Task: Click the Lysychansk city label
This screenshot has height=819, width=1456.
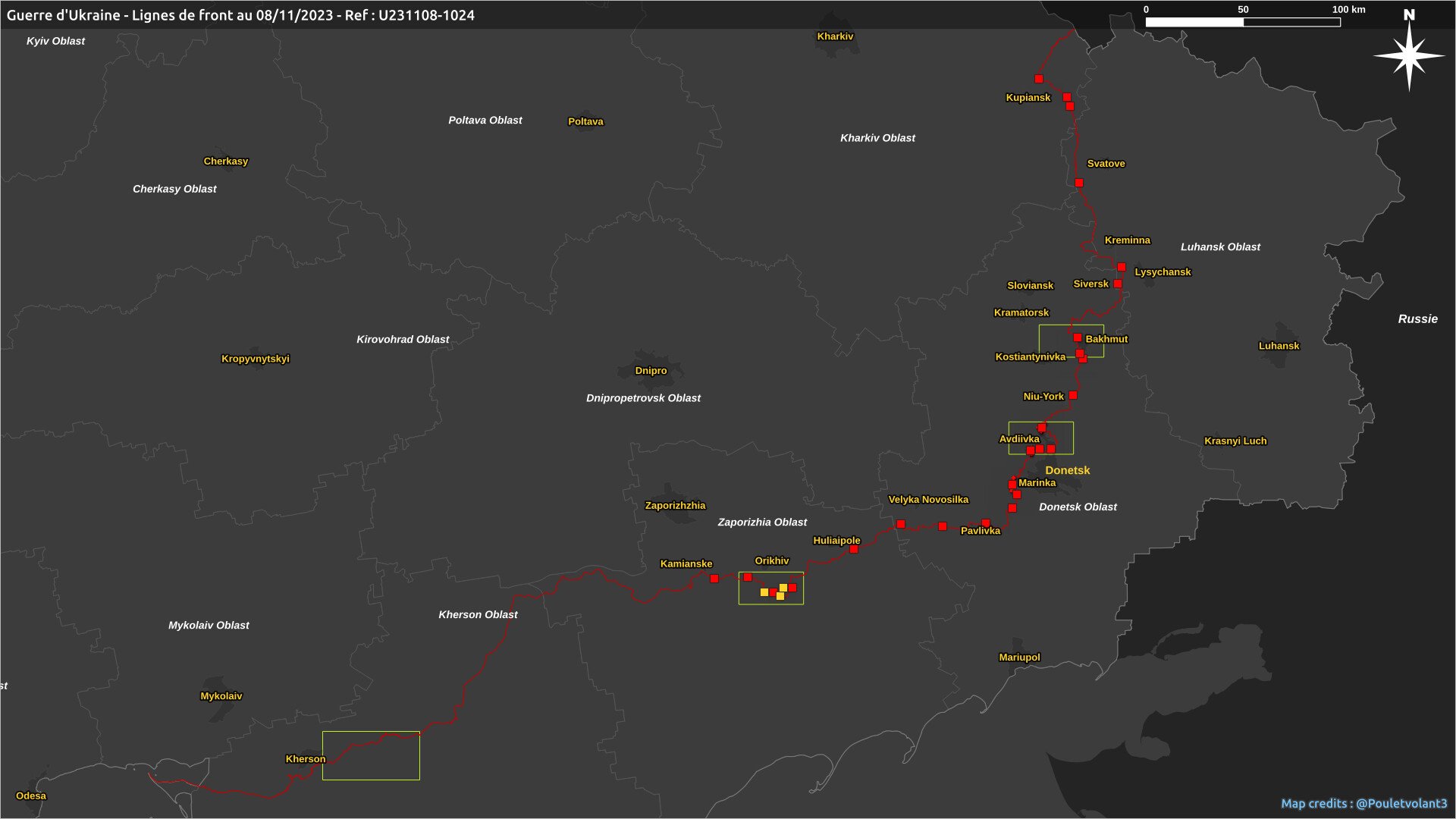Action: click(x=1163, y=271)
